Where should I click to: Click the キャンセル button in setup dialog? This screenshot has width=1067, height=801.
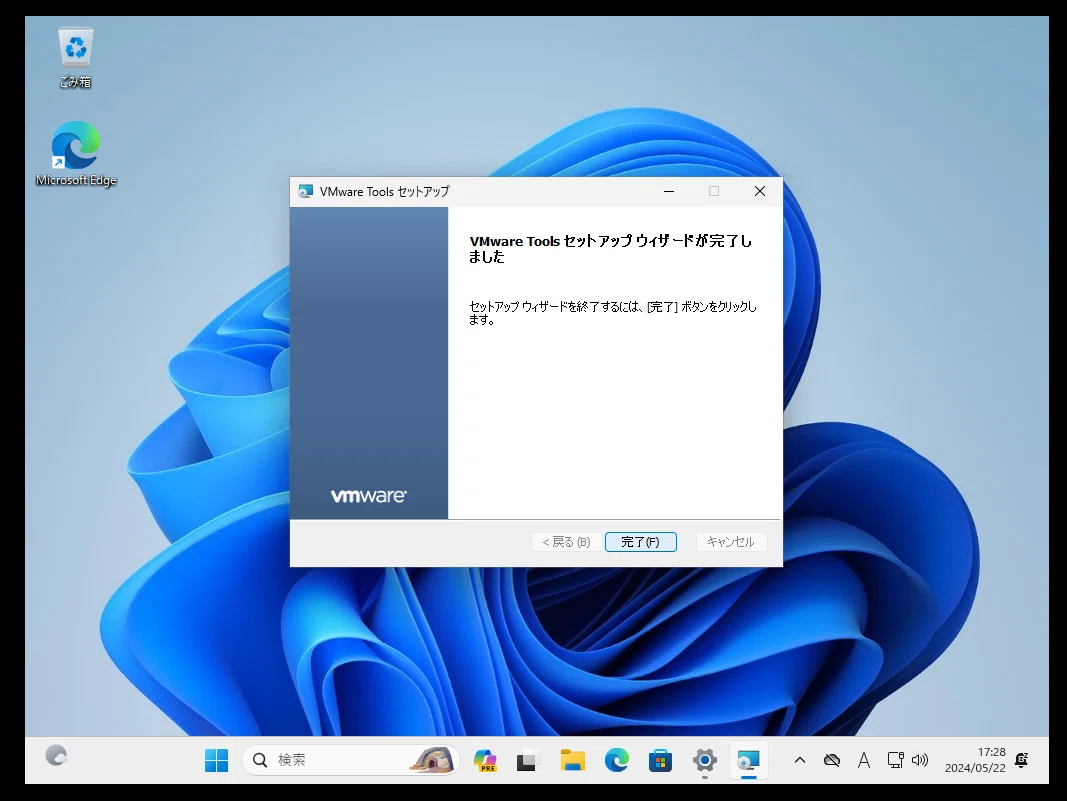(731, 542)
